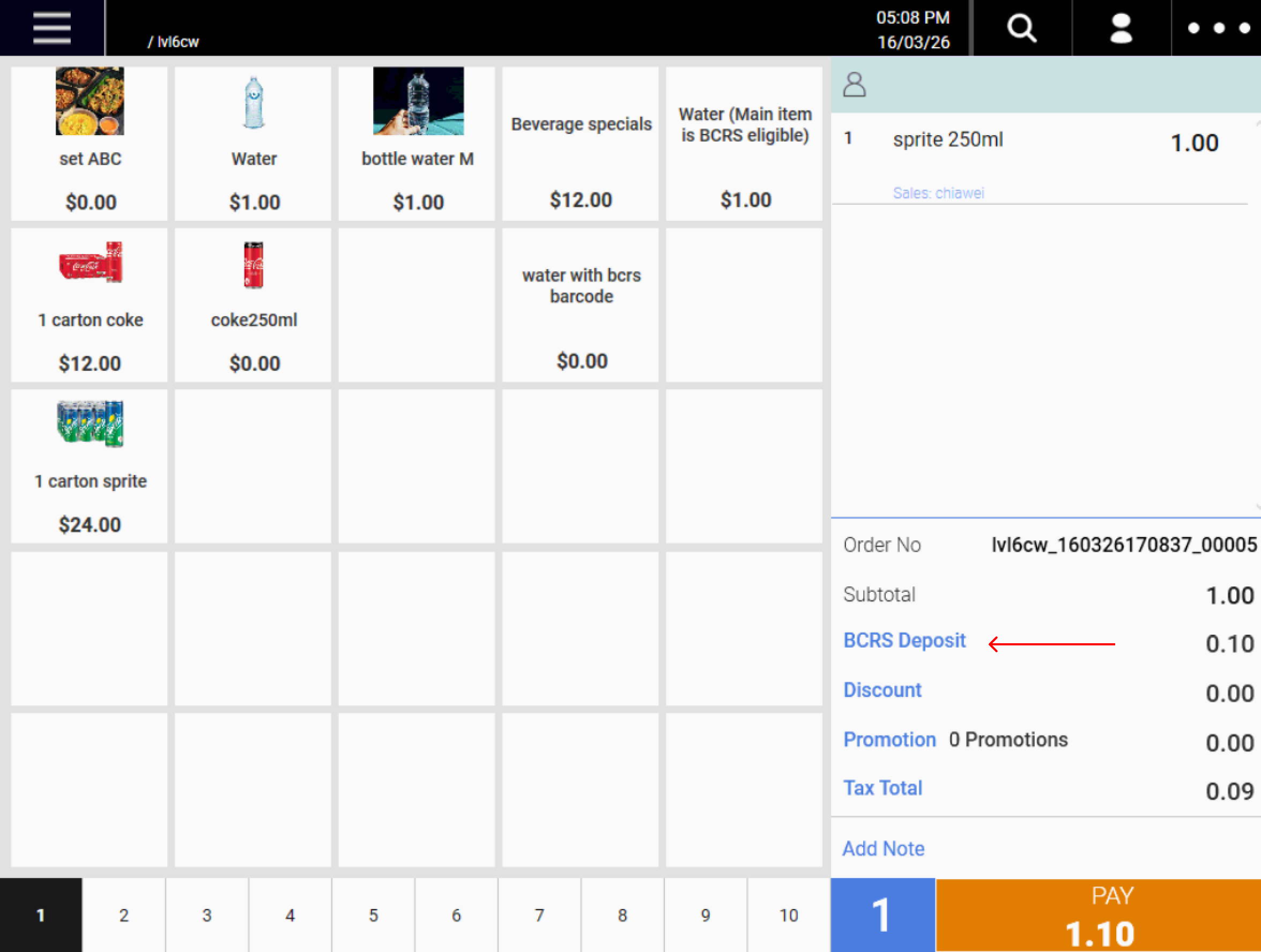This screenshot has width=1261, height=952.
Task: Click Add Note
Action: pyautogui.click(x=883, y=848)
